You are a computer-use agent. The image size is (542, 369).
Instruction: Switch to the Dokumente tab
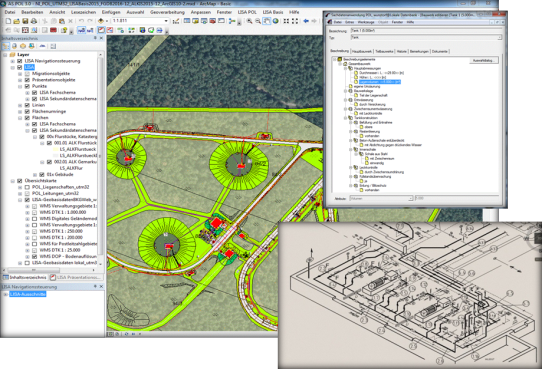[440, 51]
